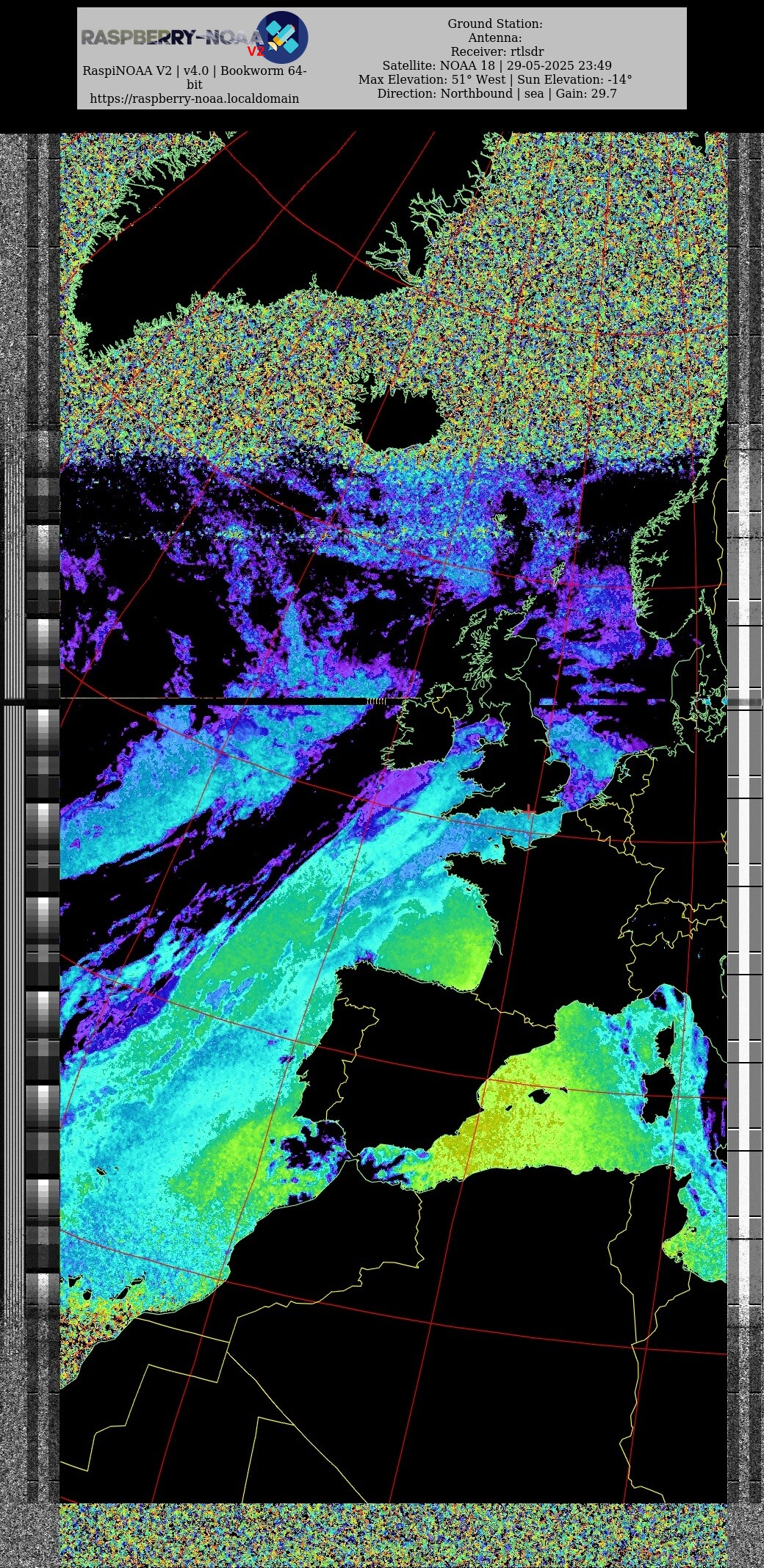Screen dimensions: 764x1568
Task: Click the 'Ground Station:' label
Action: pos(495,24)
